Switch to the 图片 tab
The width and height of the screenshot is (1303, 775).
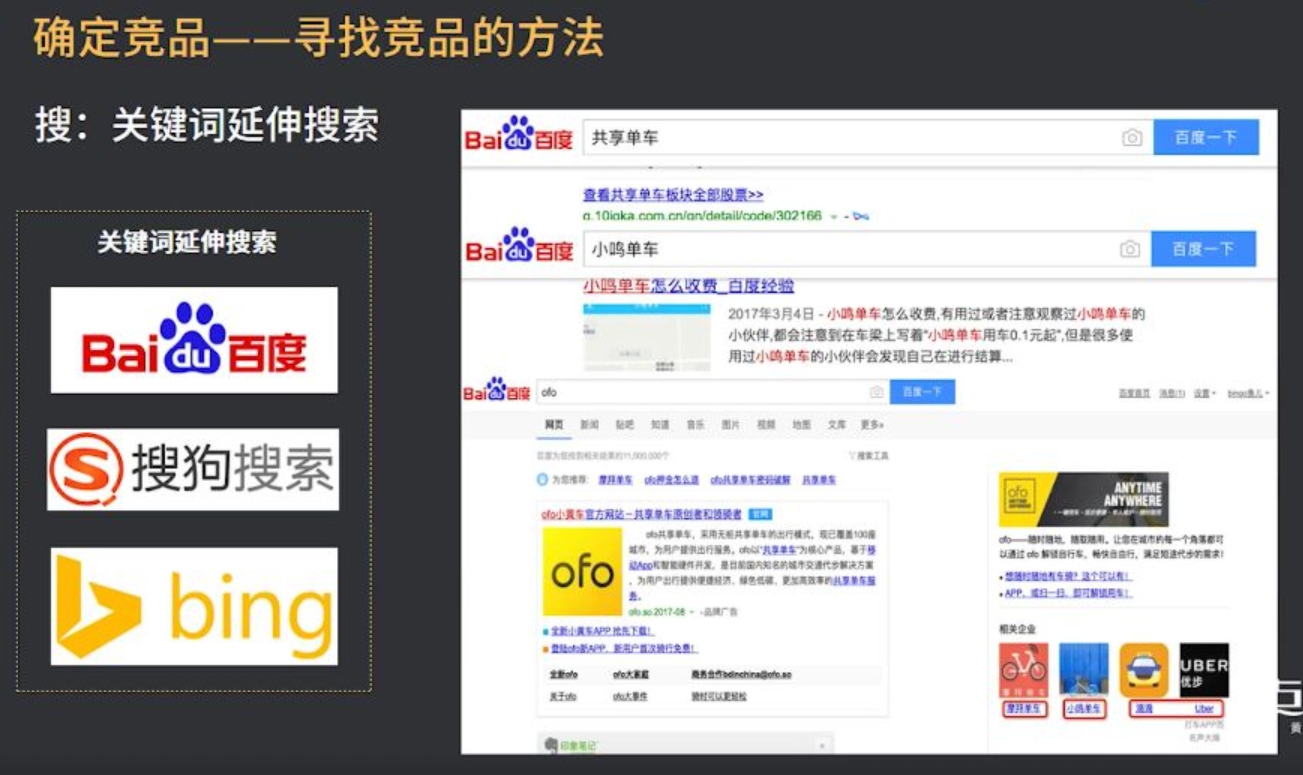731,425
